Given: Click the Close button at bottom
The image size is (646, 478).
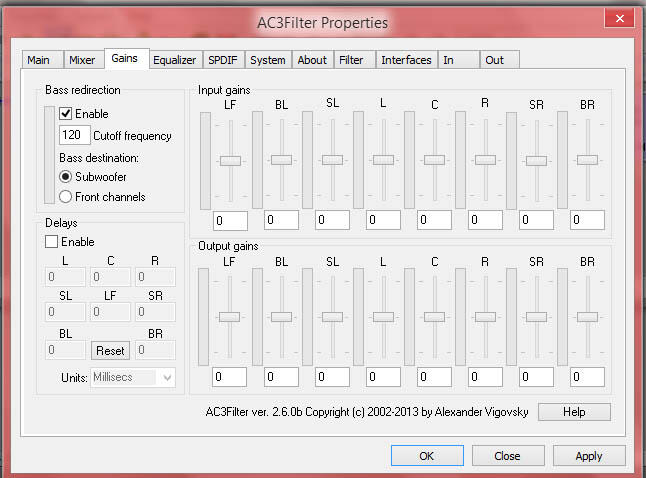Looking at the screenshot, I should (508, 456).
